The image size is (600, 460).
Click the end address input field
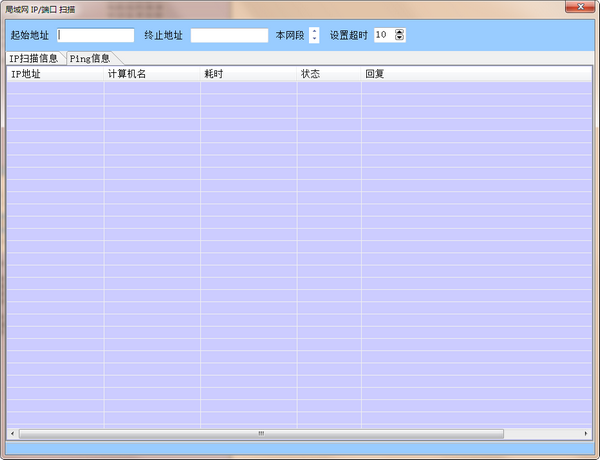point(229,35)
